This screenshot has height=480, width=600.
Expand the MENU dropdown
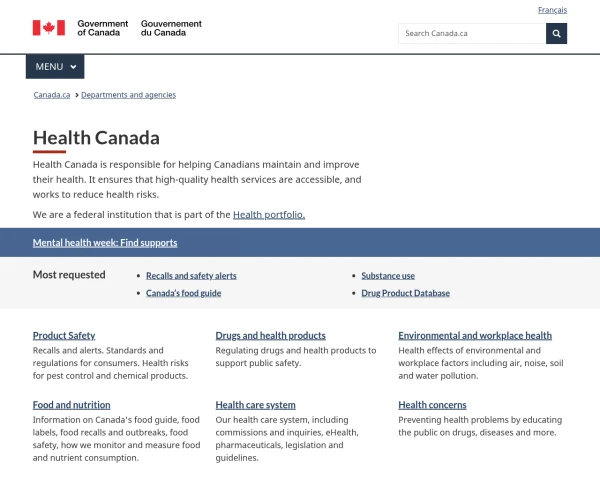tap(55, 67)
